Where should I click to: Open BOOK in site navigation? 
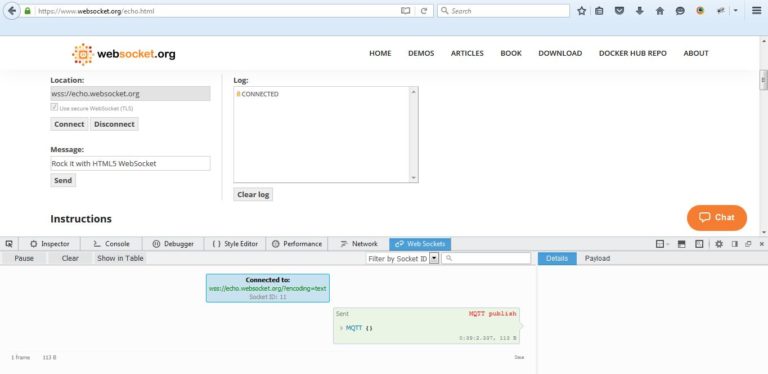pos(511,53)
